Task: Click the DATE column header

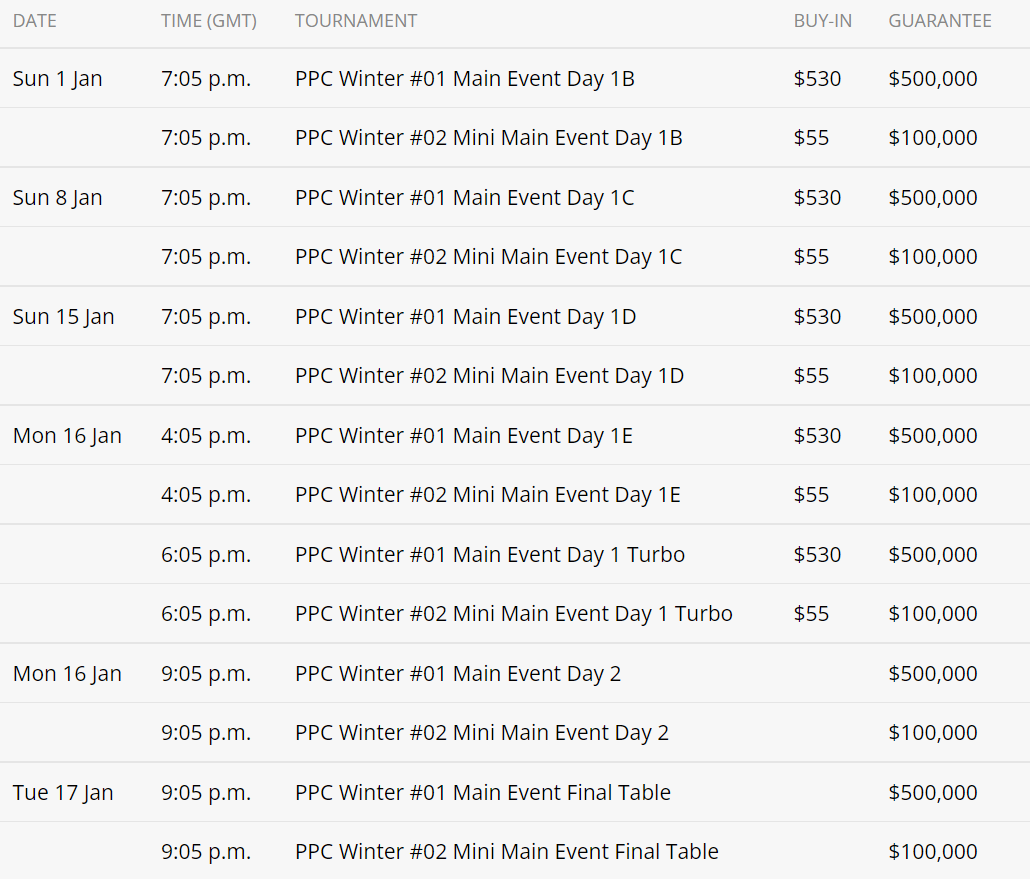Action: click(35, 21)
